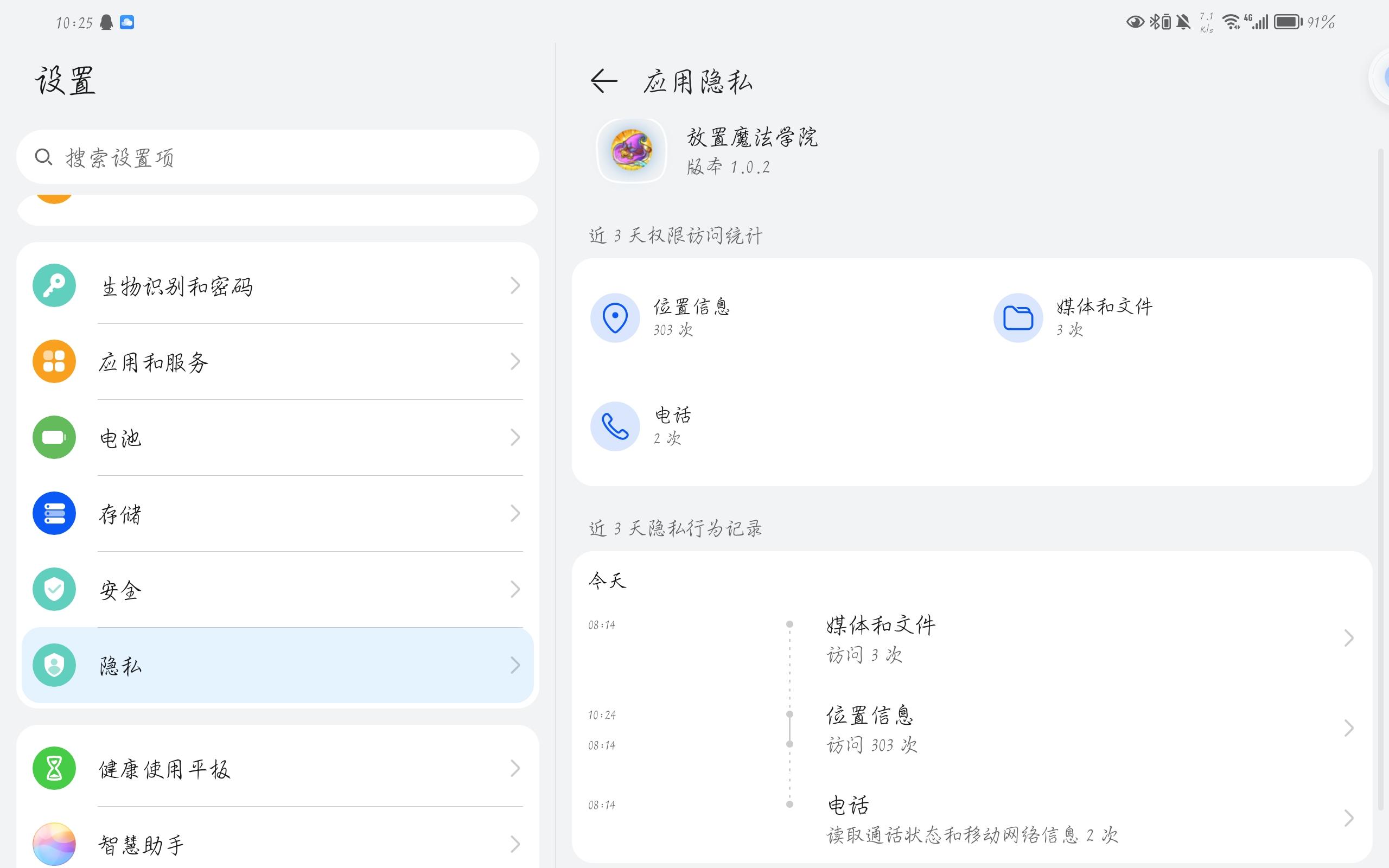Tap the blue 存储 storage icon
1389x868 pixels.
[54, 513]
